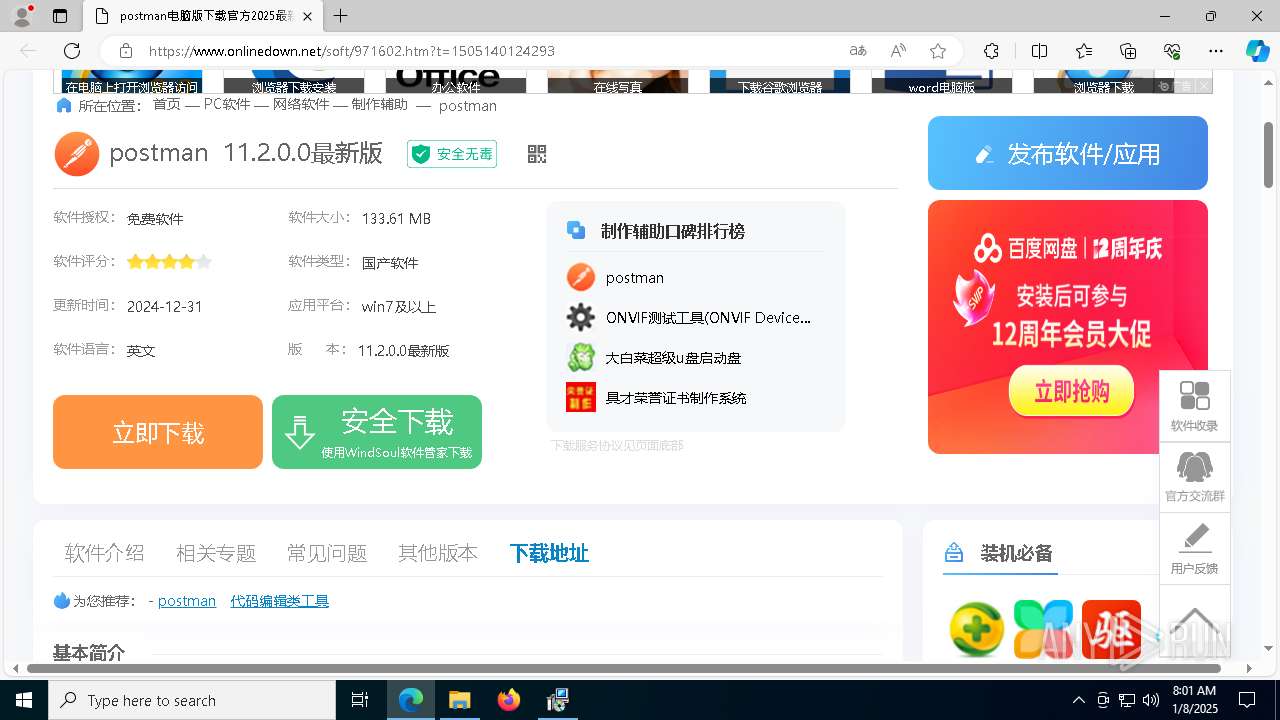Go to PC软件 in breadcrumb

[x=227, y=105]
